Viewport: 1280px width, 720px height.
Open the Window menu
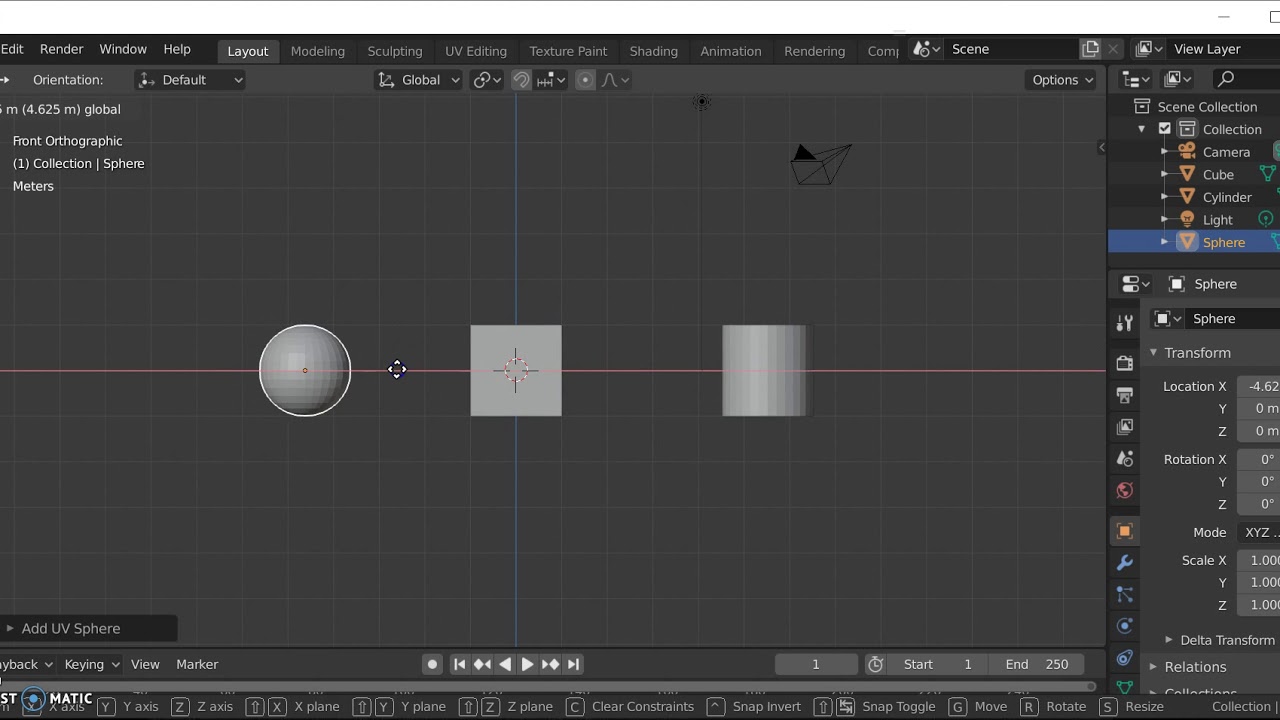pyautogui.click(x=123, y=49)
